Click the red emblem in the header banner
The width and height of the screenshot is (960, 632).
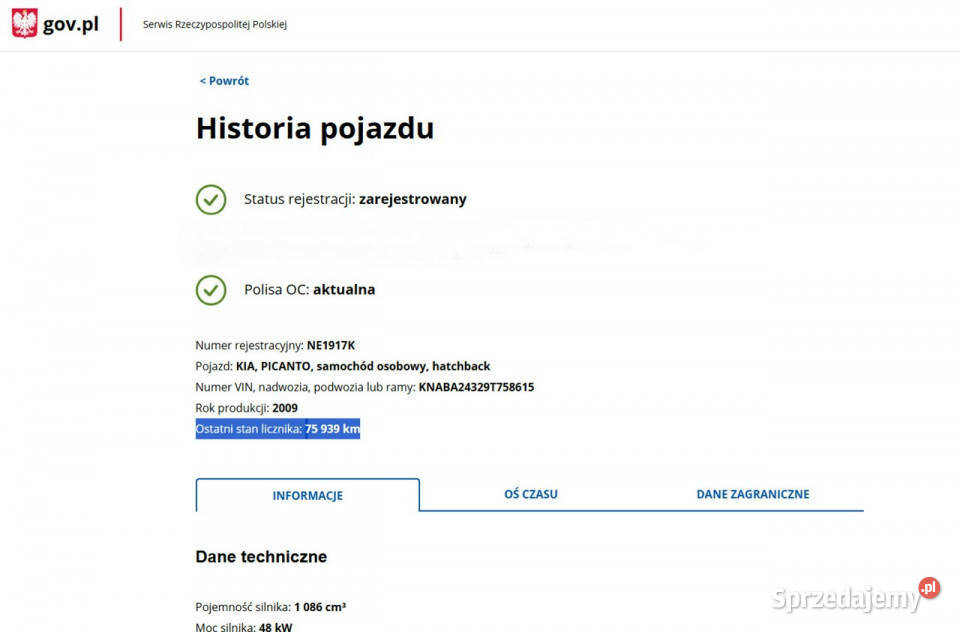click(x=23, y=22)
